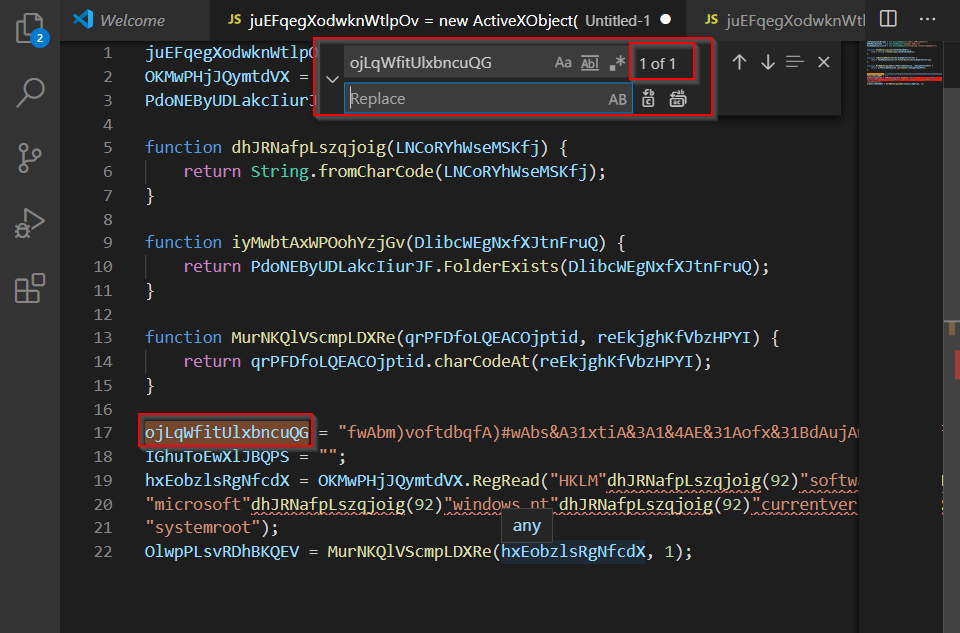Click function name iyMwbtAxWPOohYzjGv on line 9

[x=318, y=242]
